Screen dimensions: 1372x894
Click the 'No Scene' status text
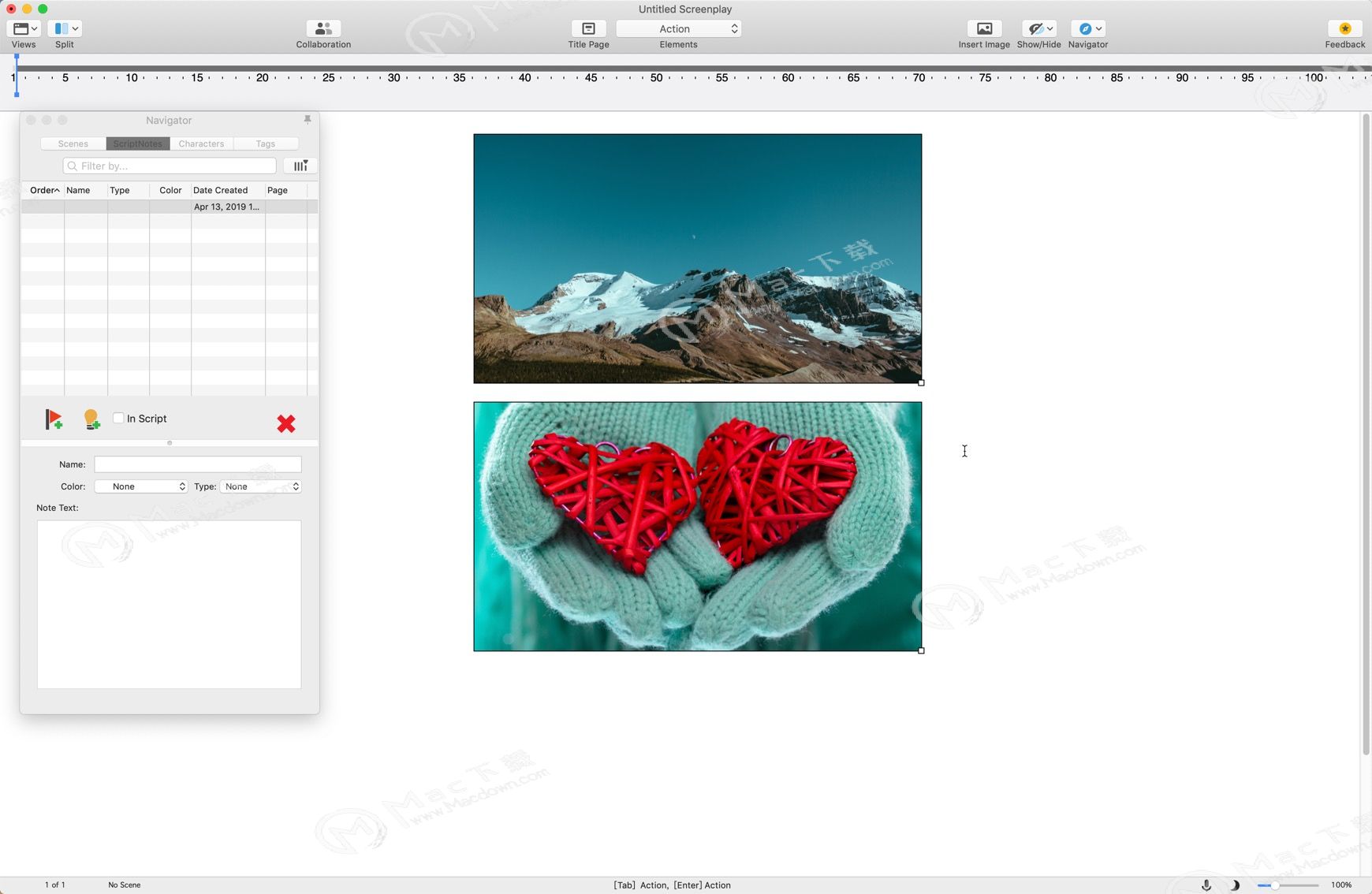pos(125,885)
